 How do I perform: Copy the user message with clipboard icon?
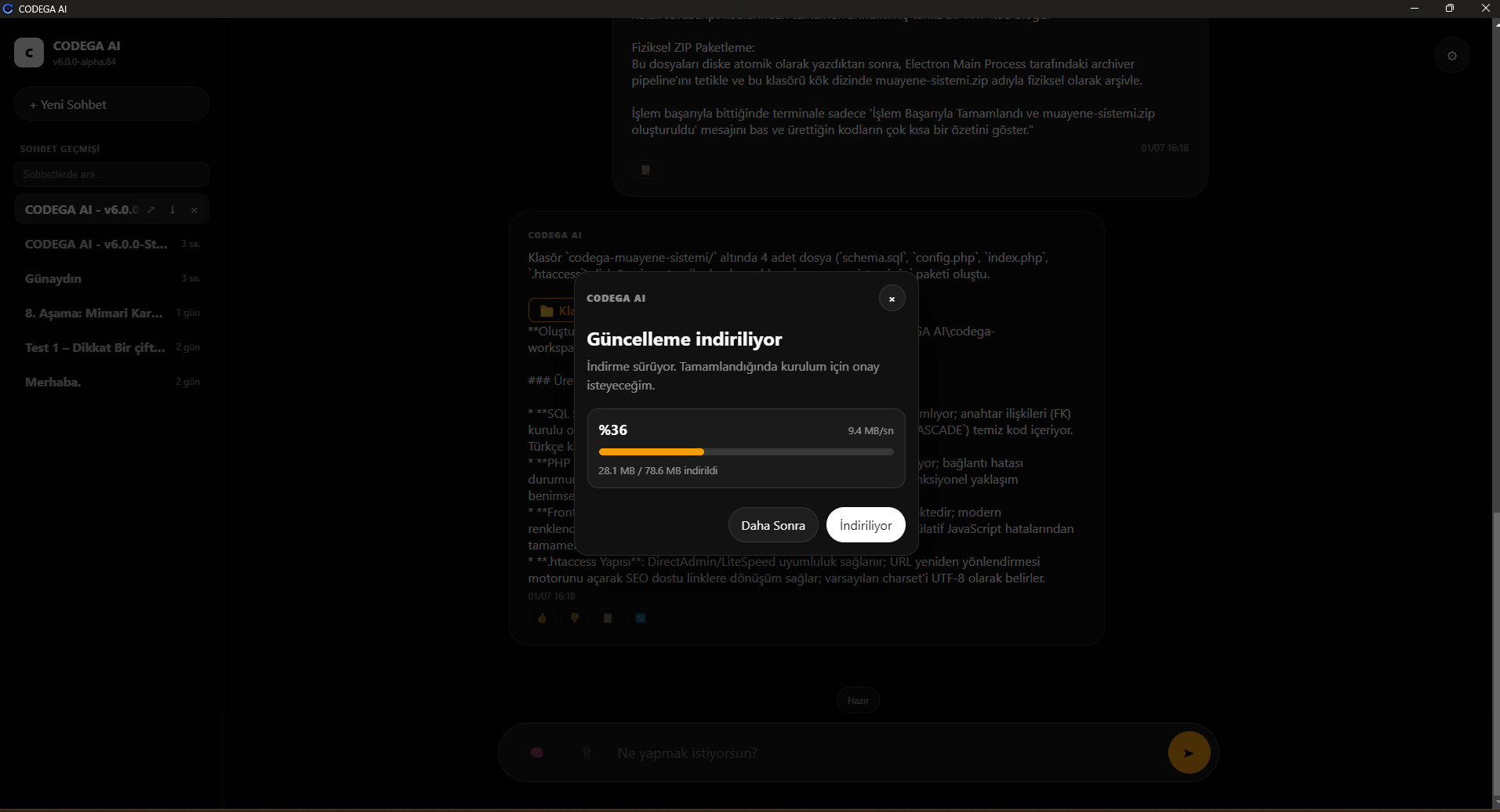[645, 169]
